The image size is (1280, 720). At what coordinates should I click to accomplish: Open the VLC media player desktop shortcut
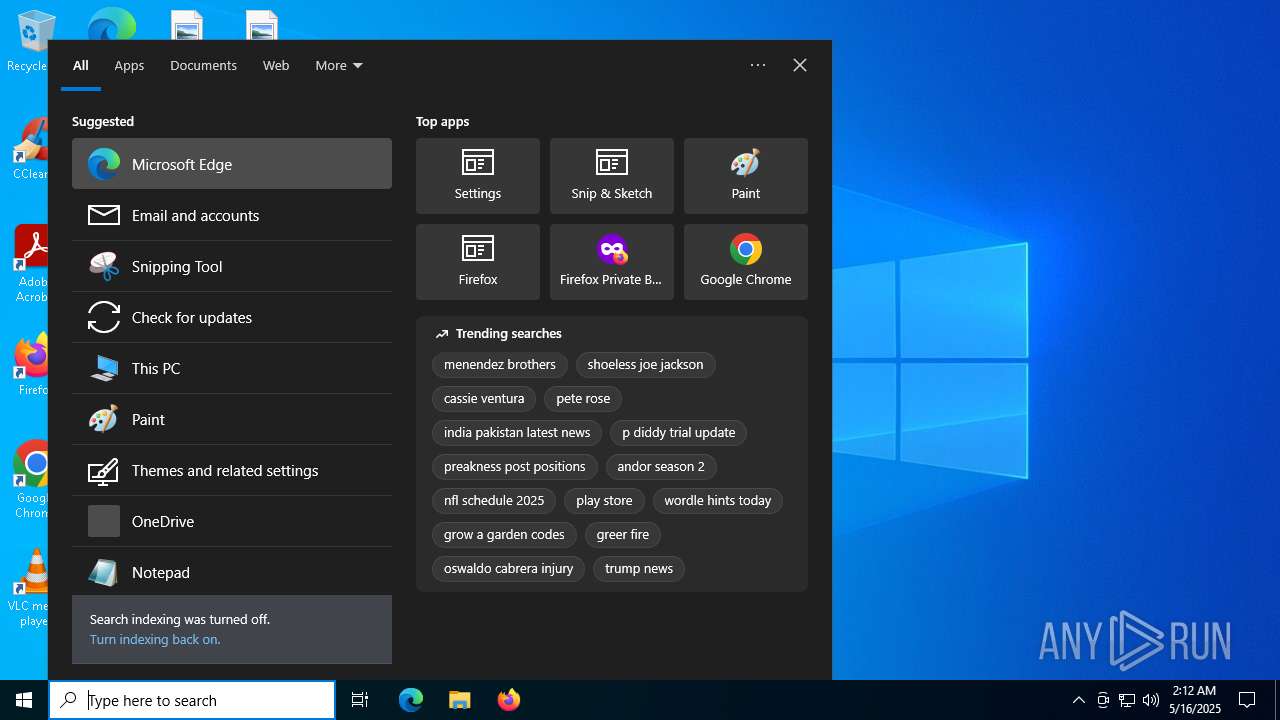point(34,588)
